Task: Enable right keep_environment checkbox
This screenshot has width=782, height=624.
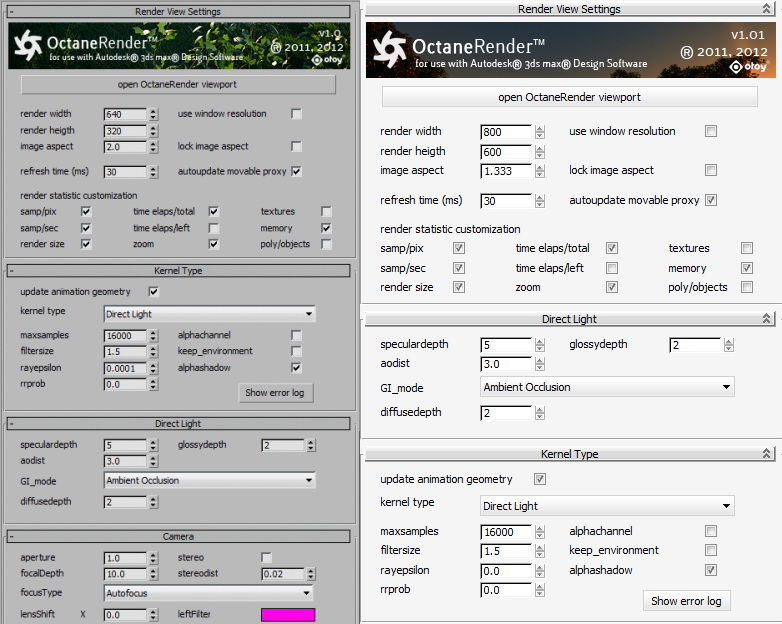Action: tap(711, 550)
